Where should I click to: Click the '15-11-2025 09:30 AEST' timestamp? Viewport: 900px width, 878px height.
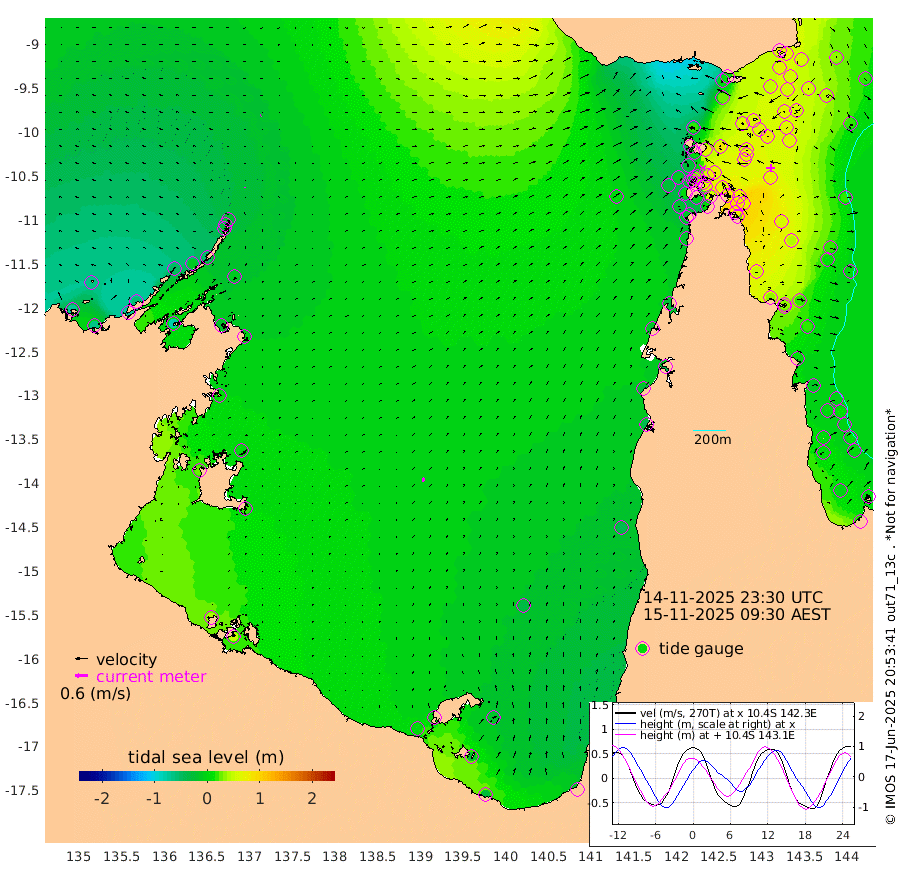[x=736, y=615]
